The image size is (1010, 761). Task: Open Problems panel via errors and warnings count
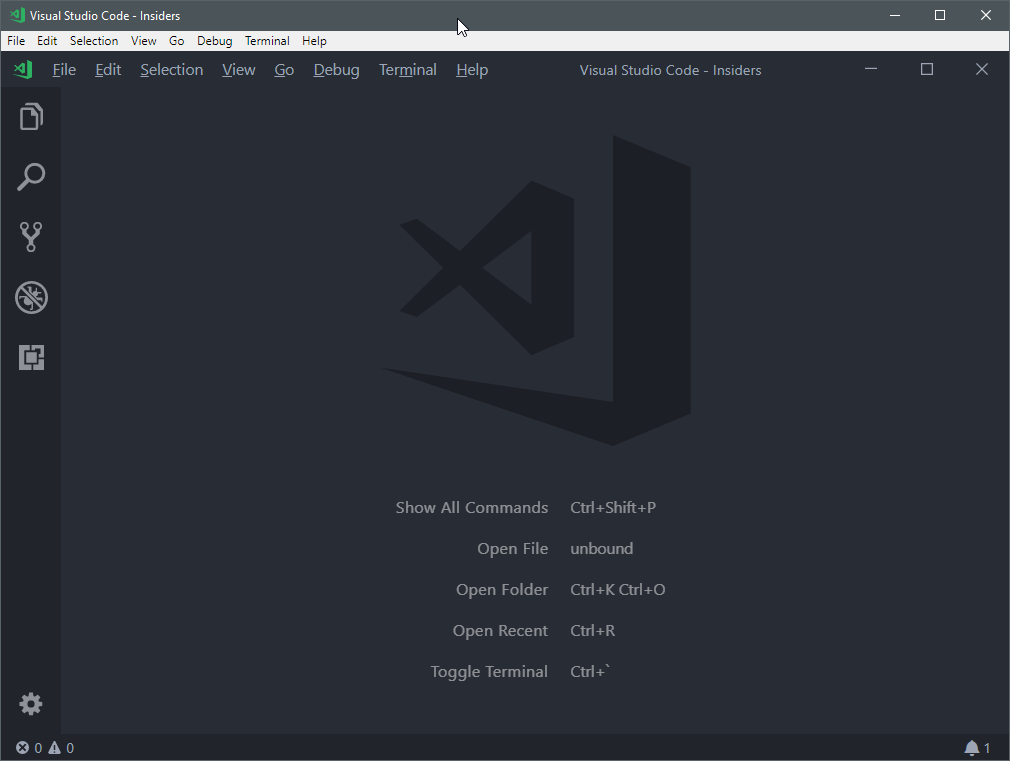tap(45, 747)
